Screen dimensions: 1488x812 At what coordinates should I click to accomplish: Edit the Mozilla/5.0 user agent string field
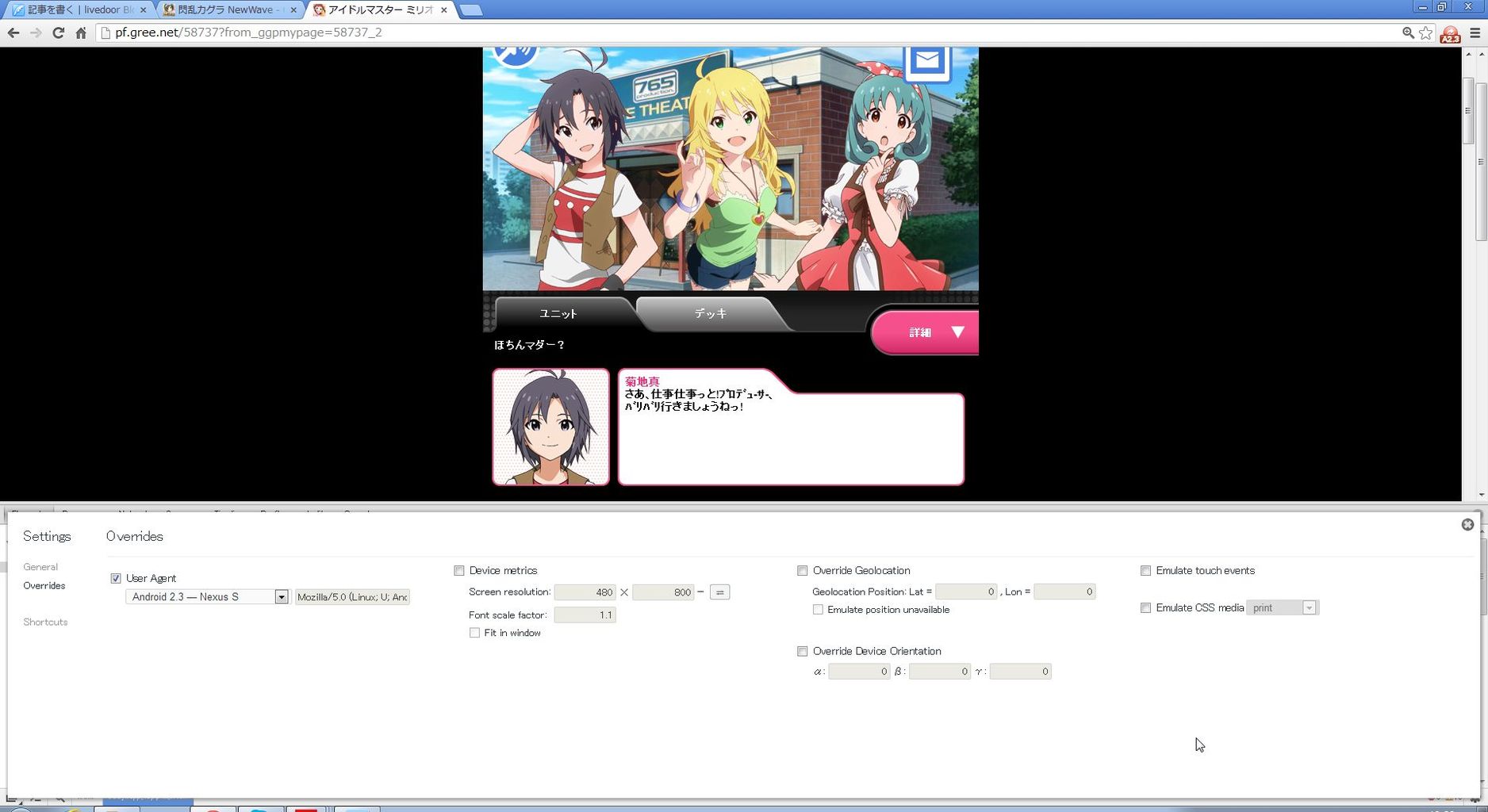tap(353, 597)
